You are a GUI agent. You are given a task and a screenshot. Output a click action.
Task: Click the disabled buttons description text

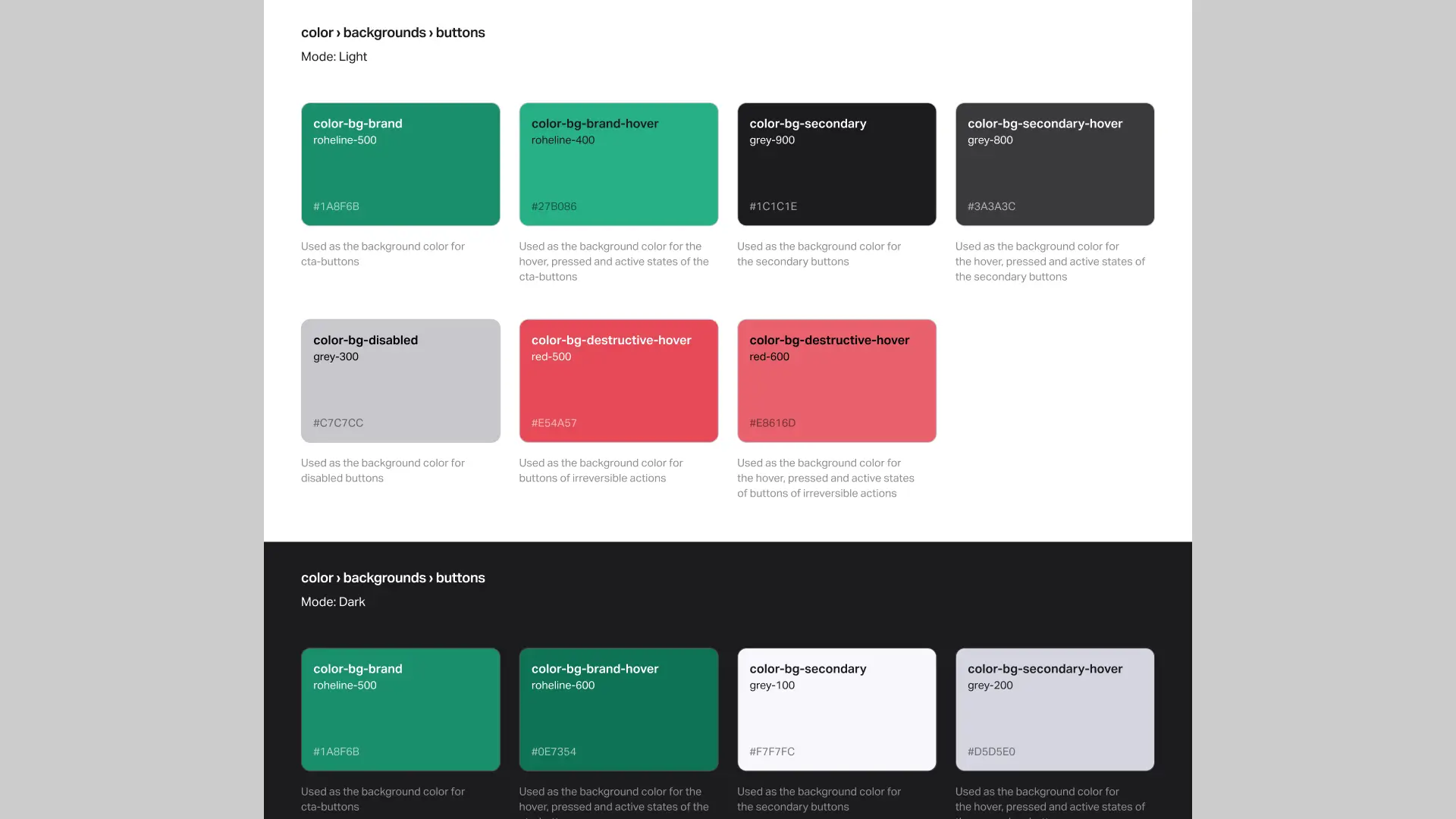pyautogui.click(x=382, y=470)
